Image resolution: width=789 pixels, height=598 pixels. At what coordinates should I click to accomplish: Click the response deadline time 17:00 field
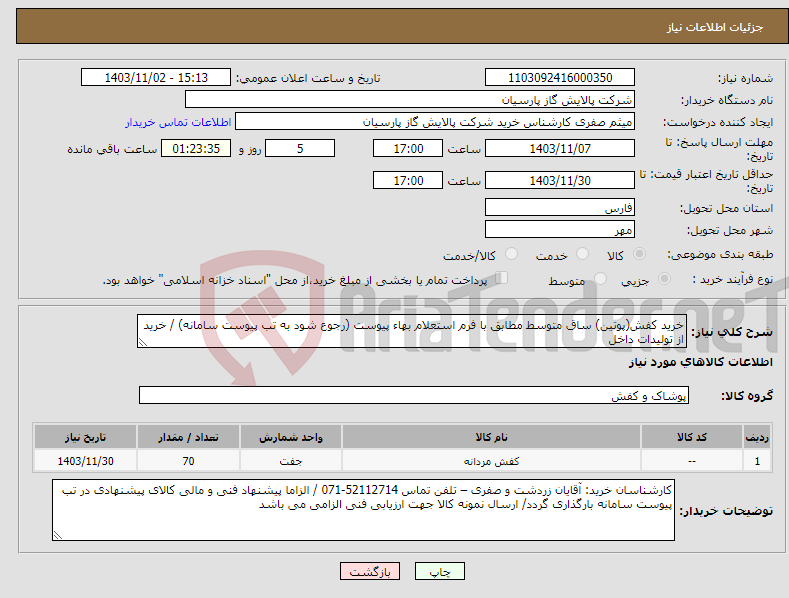click(x=408, y=148)
